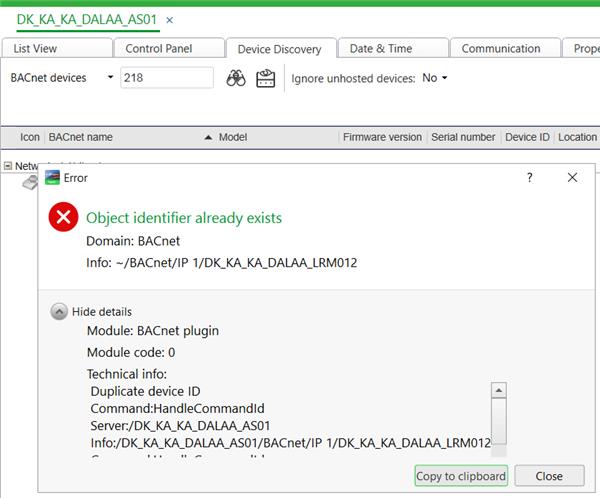Image resolution: width=600 pixels, height=498 pixels.
Task: Click the Error dialog application icon
Action: pos(52,178)
